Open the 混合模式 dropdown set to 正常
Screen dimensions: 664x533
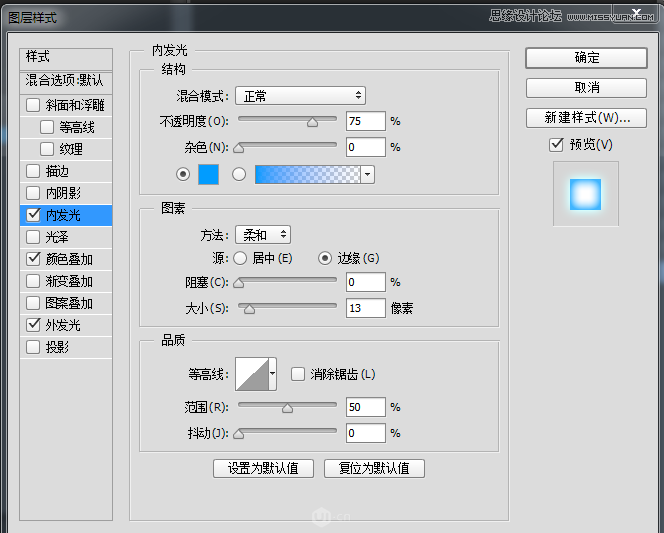(x=301, y=96)
